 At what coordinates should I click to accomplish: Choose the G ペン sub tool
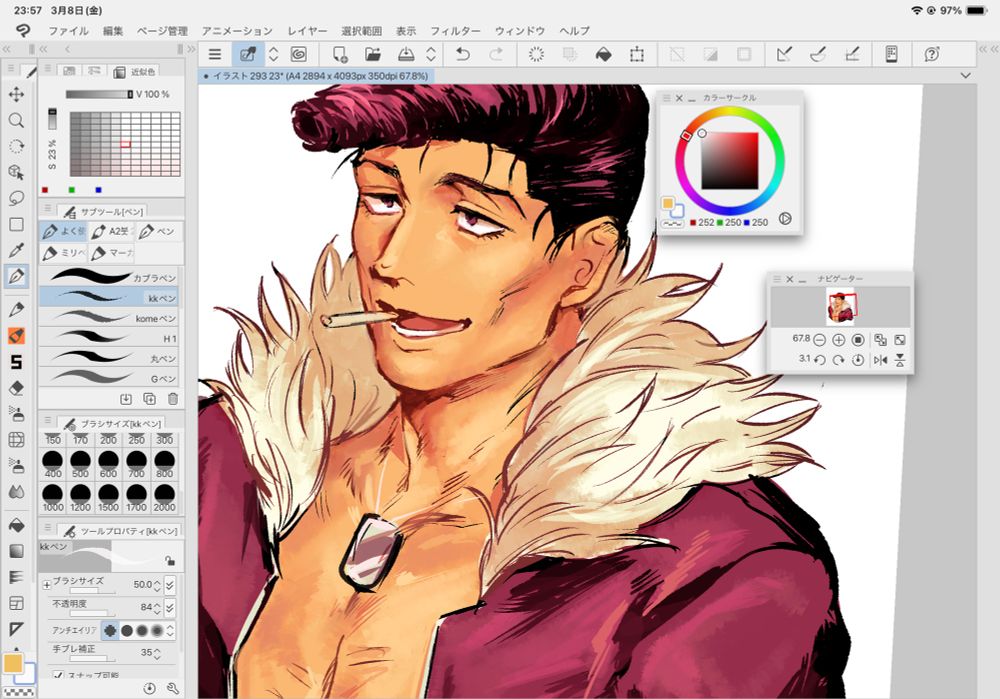(x=110, y=379)
